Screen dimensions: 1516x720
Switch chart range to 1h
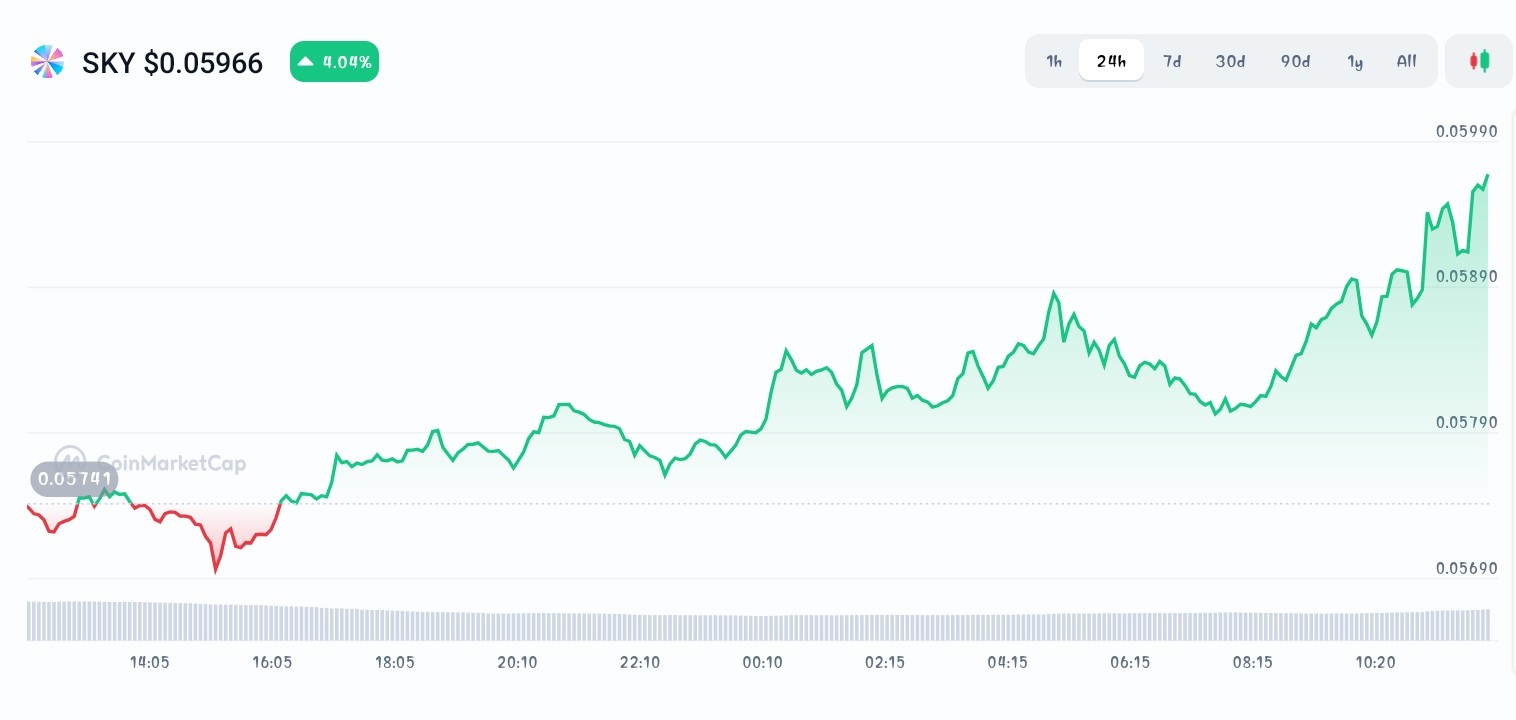point(1054,61)
